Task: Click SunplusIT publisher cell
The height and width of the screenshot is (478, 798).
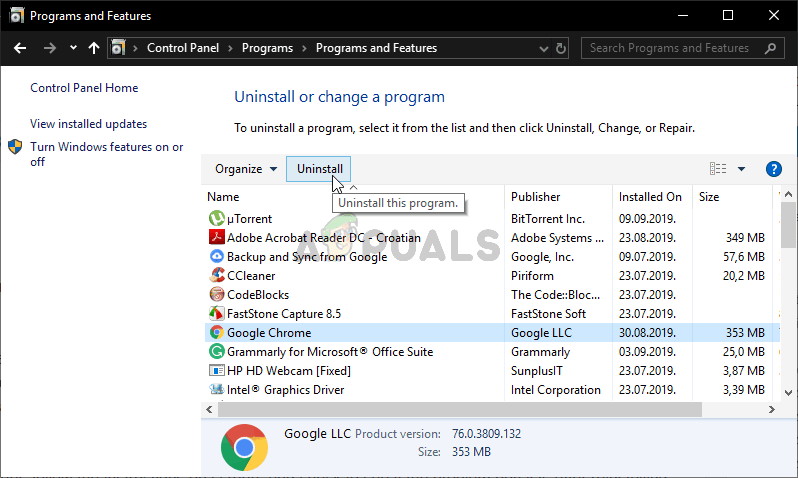Action: click(536, 371)
